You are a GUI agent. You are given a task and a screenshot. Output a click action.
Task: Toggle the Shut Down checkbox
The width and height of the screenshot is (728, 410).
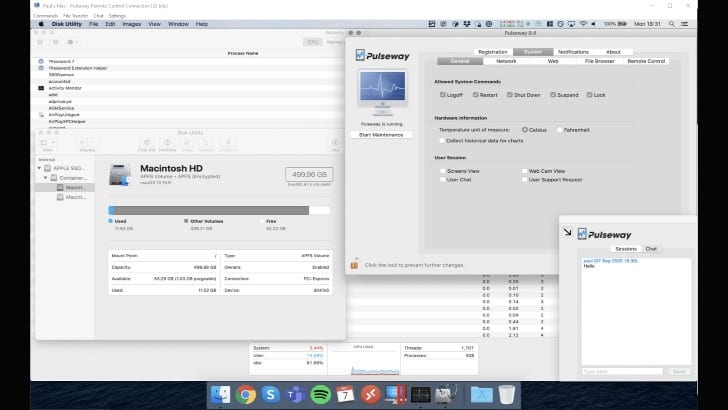[x=509, y=95]
